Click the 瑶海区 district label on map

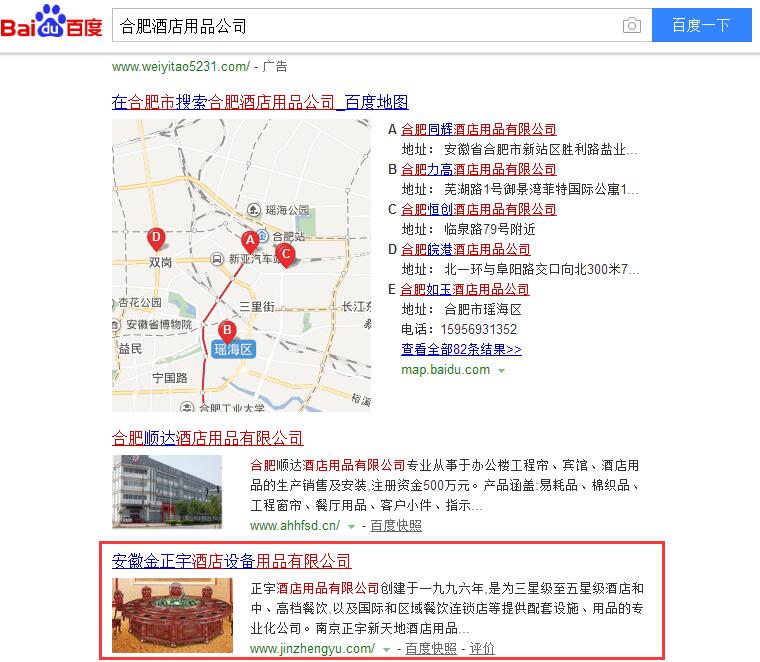pos(234,349)
